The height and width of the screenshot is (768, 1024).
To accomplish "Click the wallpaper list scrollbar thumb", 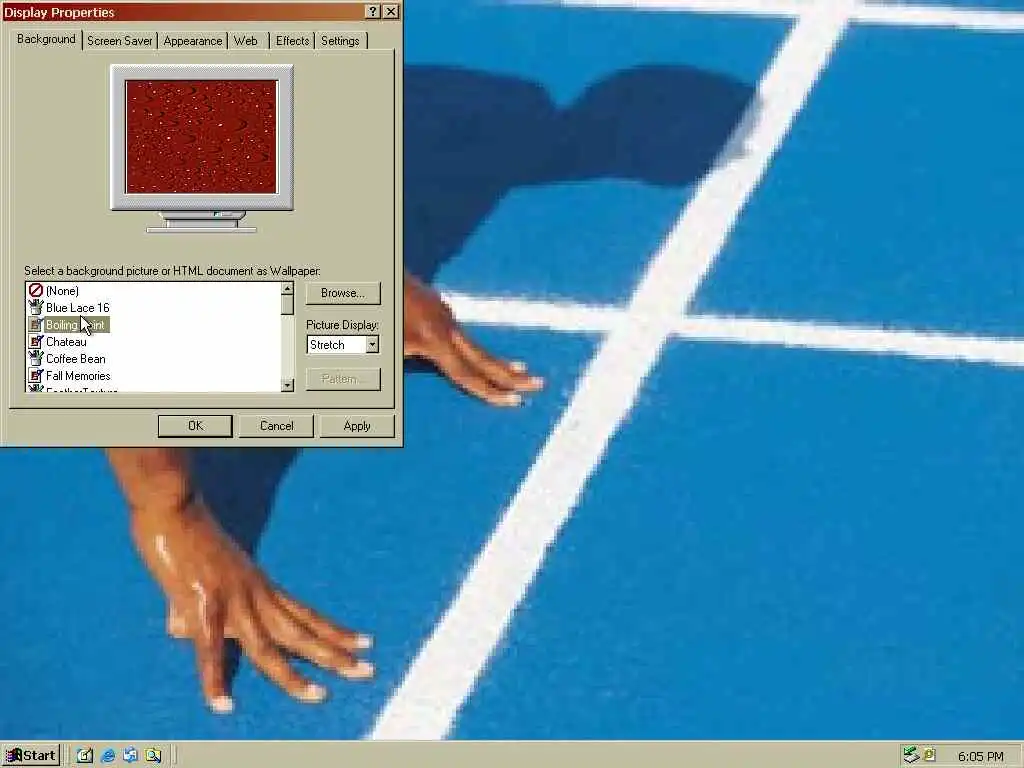I will 287,305.
